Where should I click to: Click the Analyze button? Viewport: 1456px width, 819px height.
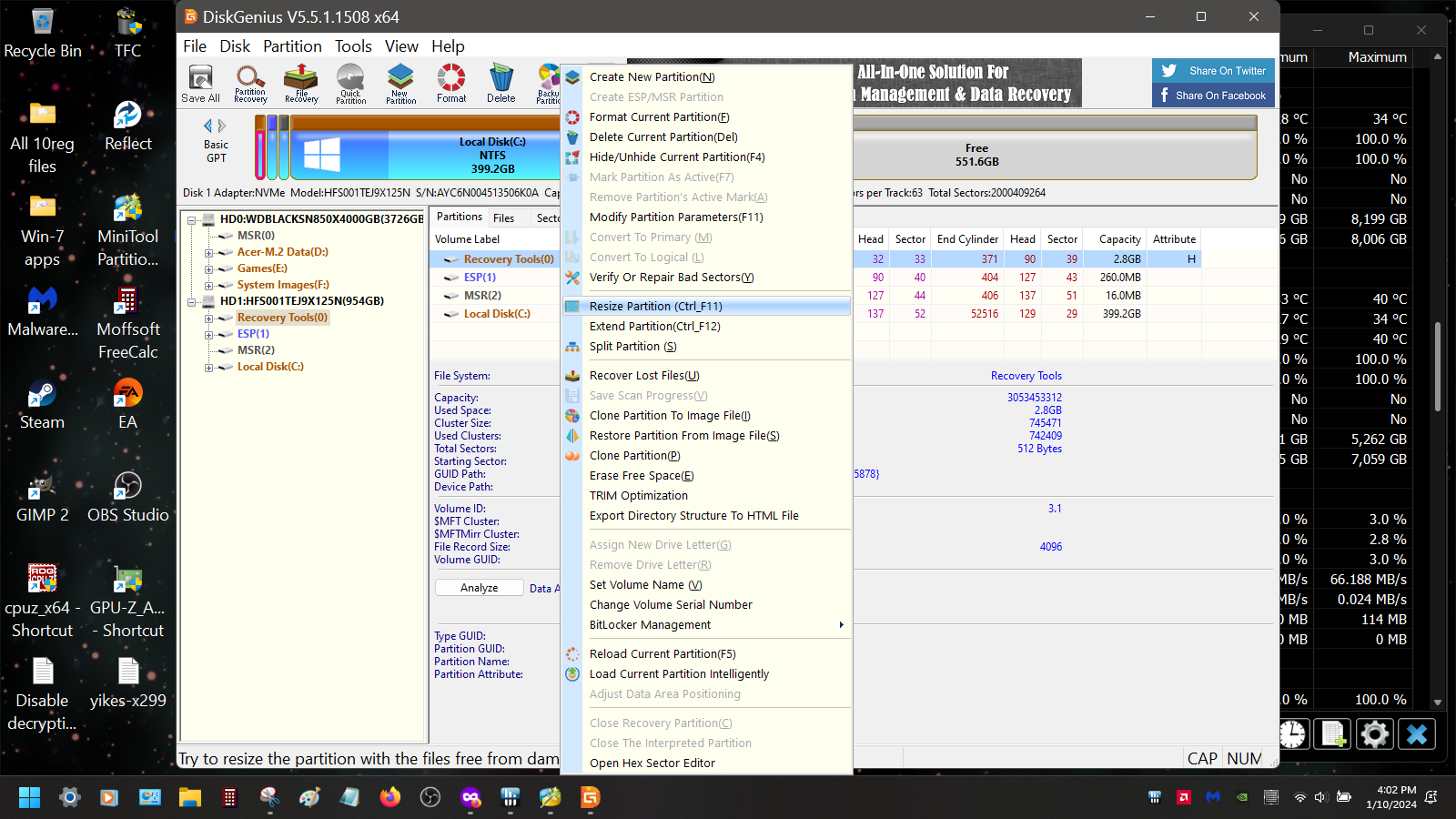(x=479, y=588)
